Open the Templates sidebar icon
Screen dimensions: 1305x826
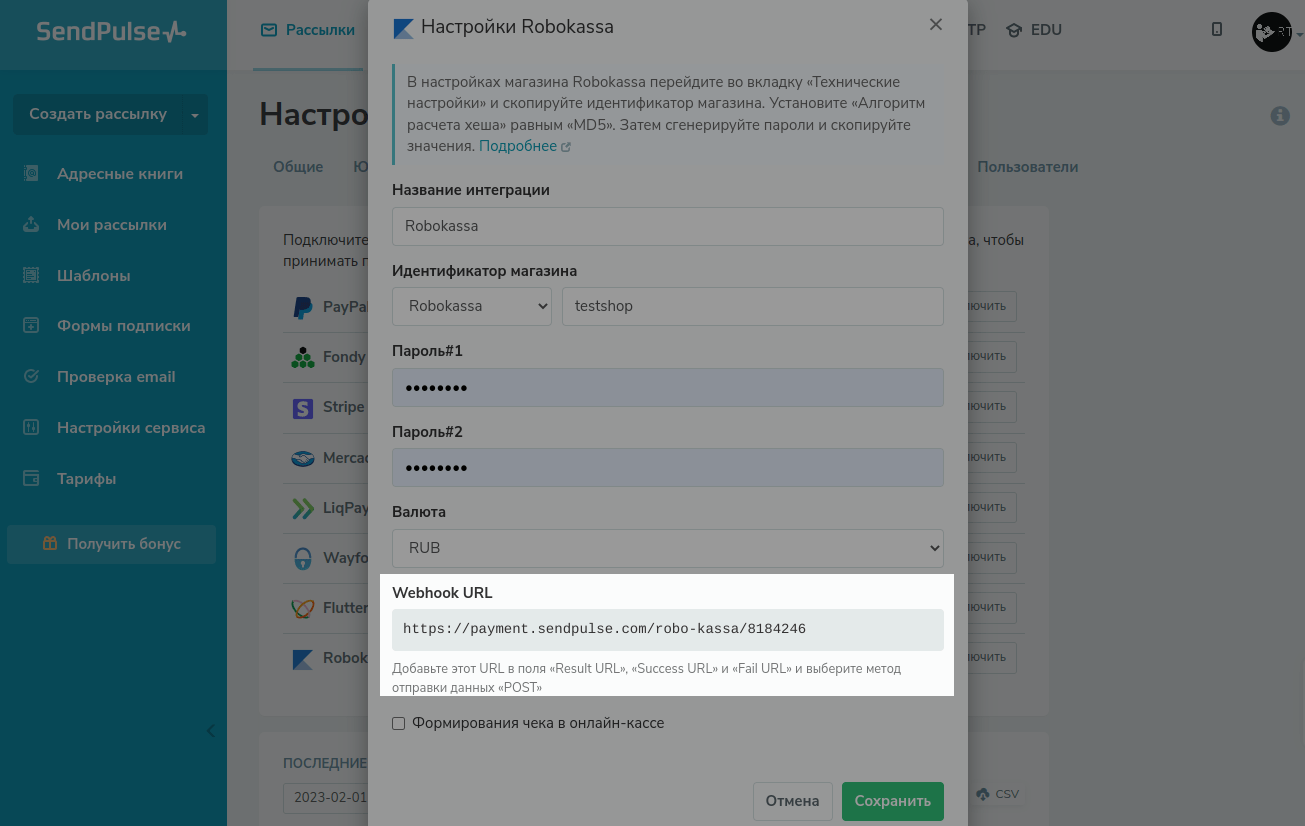(x=31, y=275)
